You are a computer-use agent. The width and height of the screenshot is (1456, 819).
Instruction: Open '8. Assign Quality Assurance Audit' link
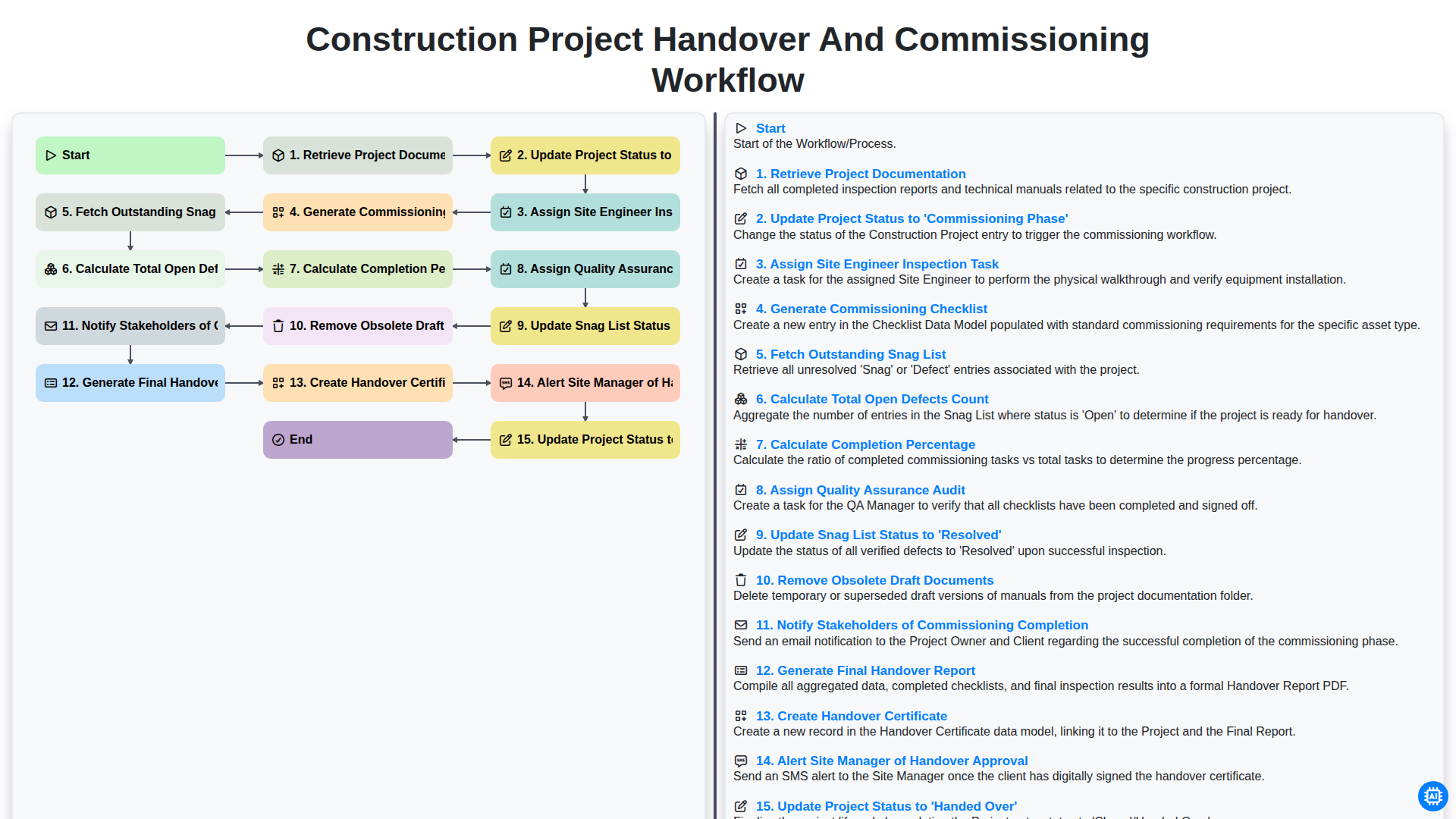coord(861,490)
